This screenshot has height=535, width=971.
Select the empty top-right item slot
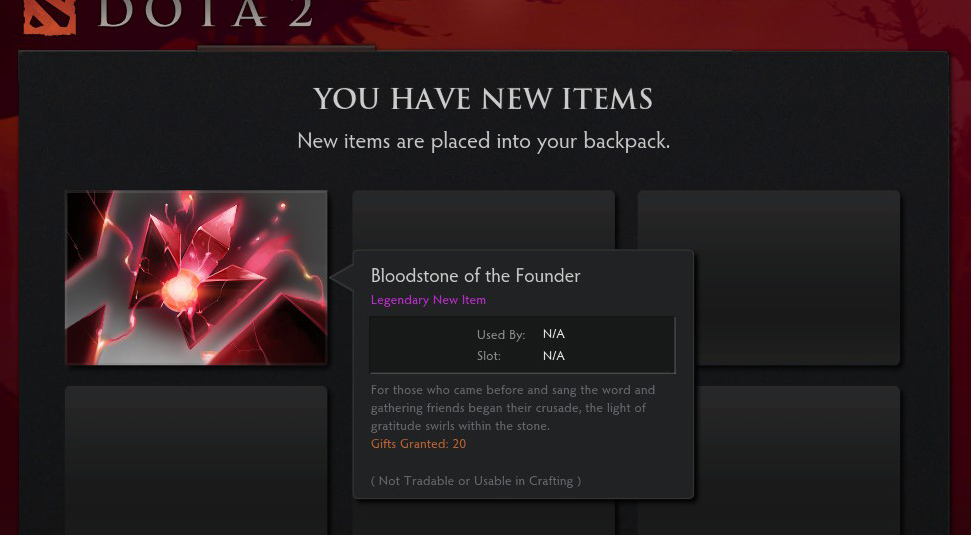pyautogui.click(x=768, y=277)
